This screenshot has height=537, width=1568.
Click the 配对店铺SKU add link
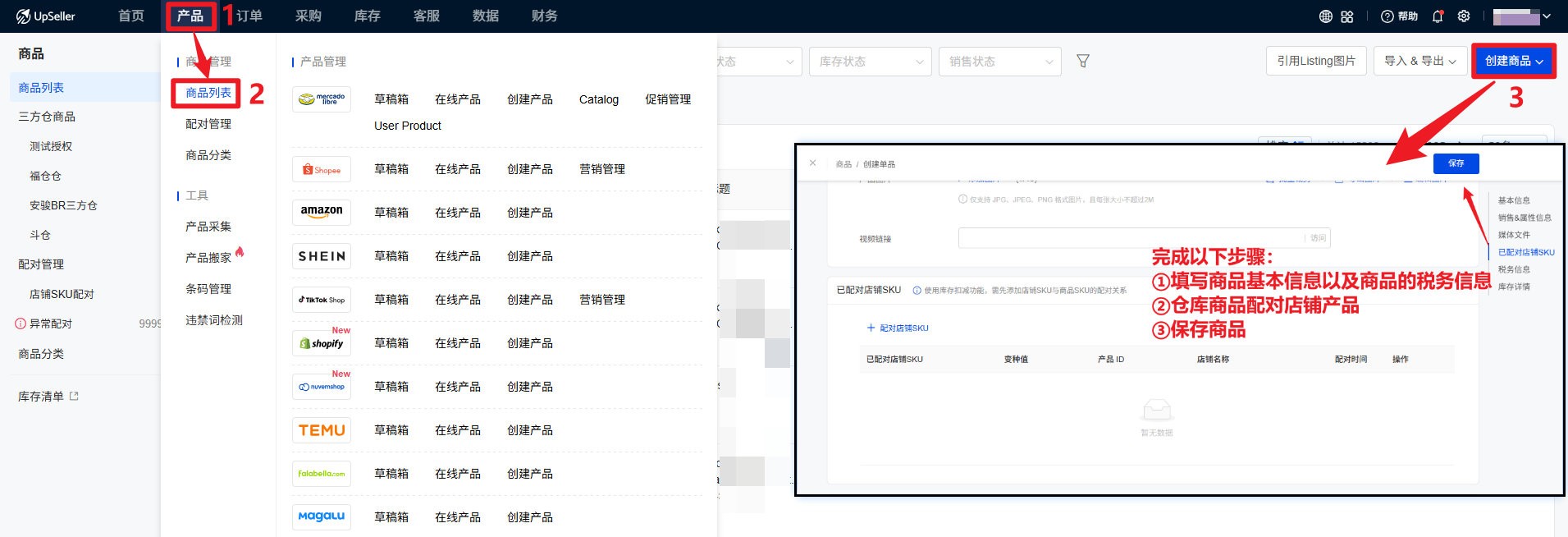tap(898, 328)
